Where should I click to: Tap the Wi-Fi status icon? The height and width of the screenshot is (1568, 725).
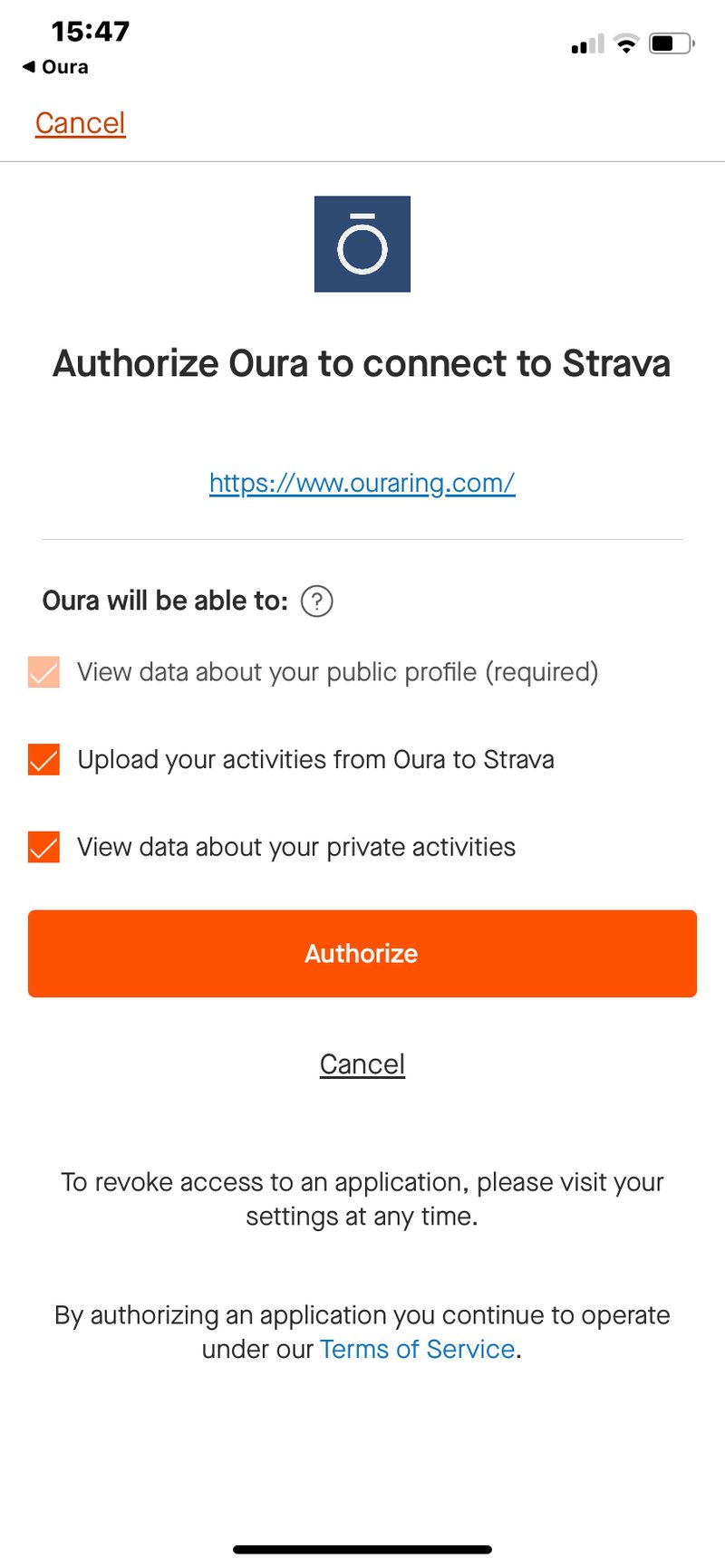pyautogui.click(x=625, y=43)
